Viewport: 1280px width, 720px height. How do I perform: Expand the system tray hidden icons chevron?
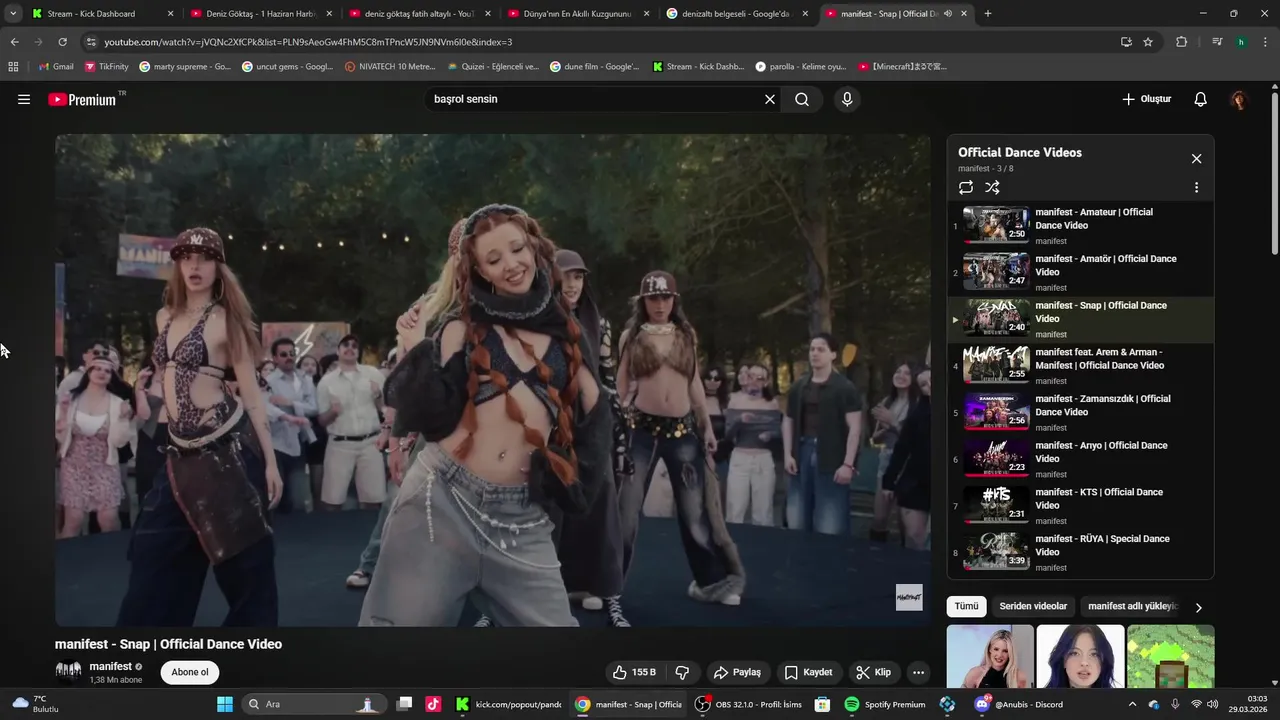(x=1132, y=704)
